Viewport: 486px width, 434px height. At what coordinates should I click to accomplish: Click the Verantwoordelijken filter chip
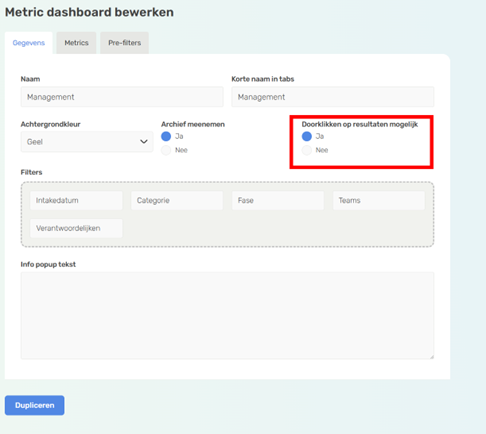click(76, 228)
